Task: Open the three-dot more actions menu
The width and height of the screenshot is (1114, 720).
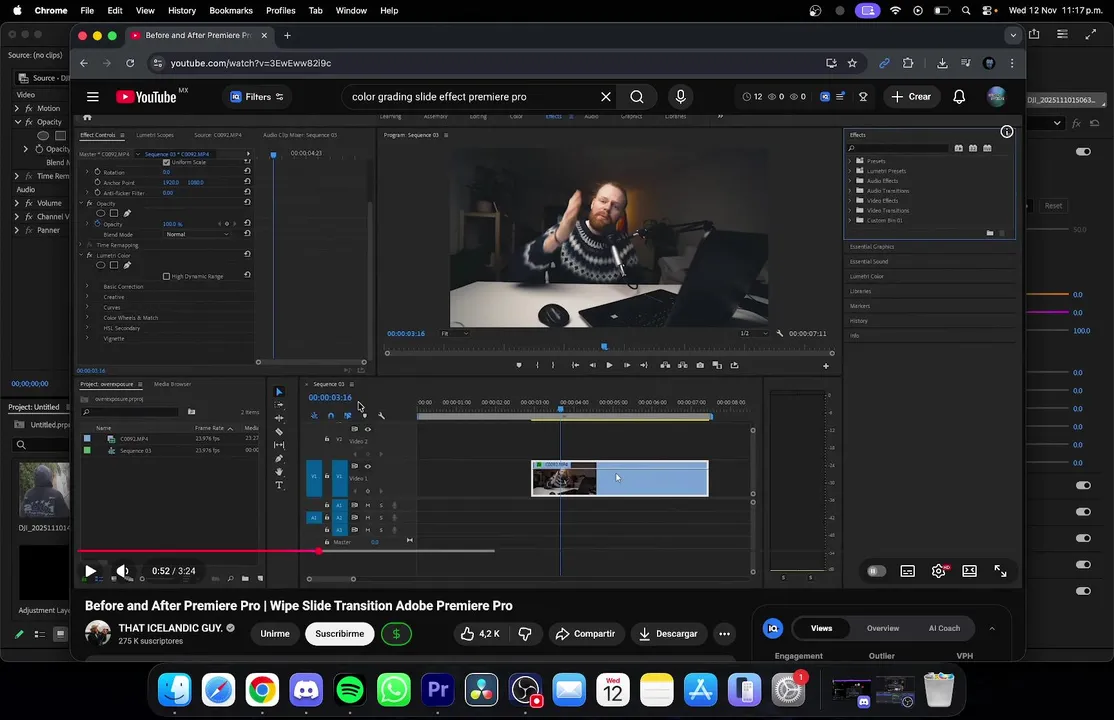Action: click(x=724, y=634)
